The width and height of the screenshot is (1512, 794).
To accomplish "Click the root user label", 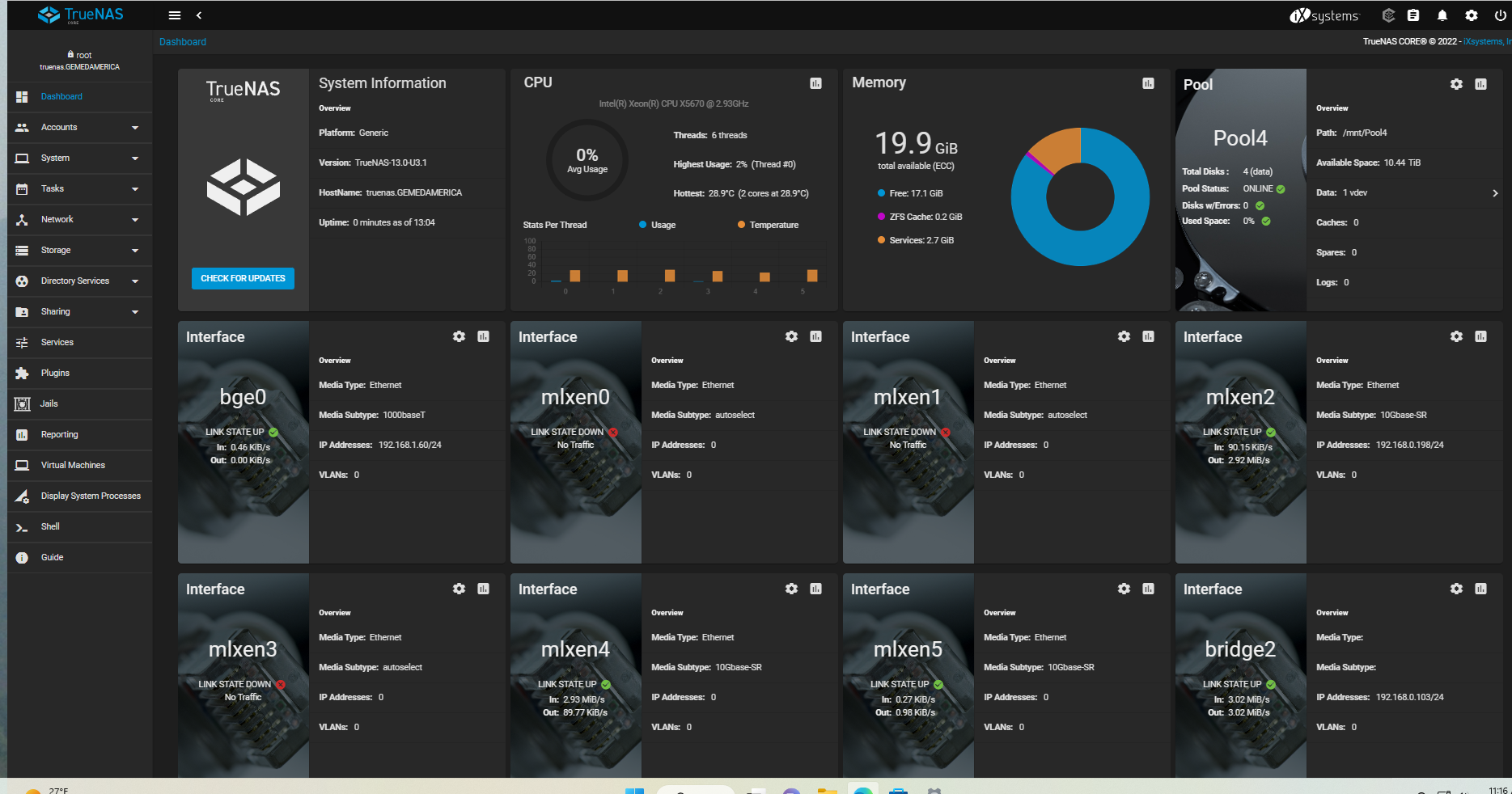I will tap(79, 55).
